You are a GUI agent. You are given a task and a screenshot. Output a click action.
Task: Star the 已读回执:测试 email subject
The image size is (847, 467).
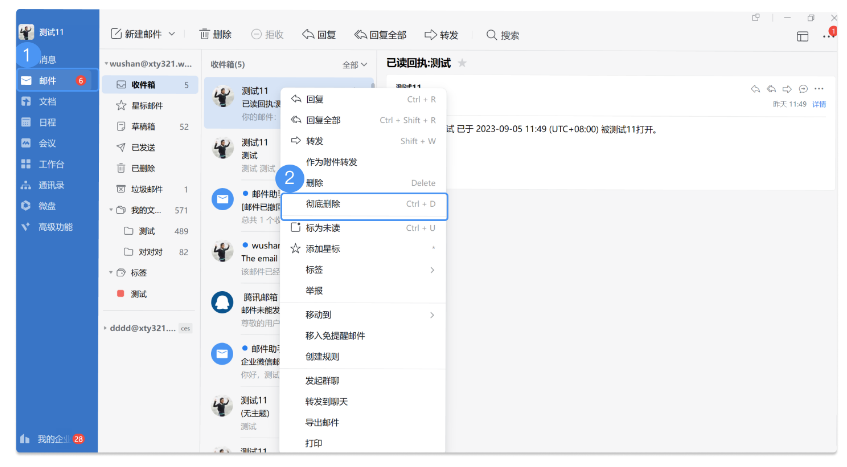point(462,63)
